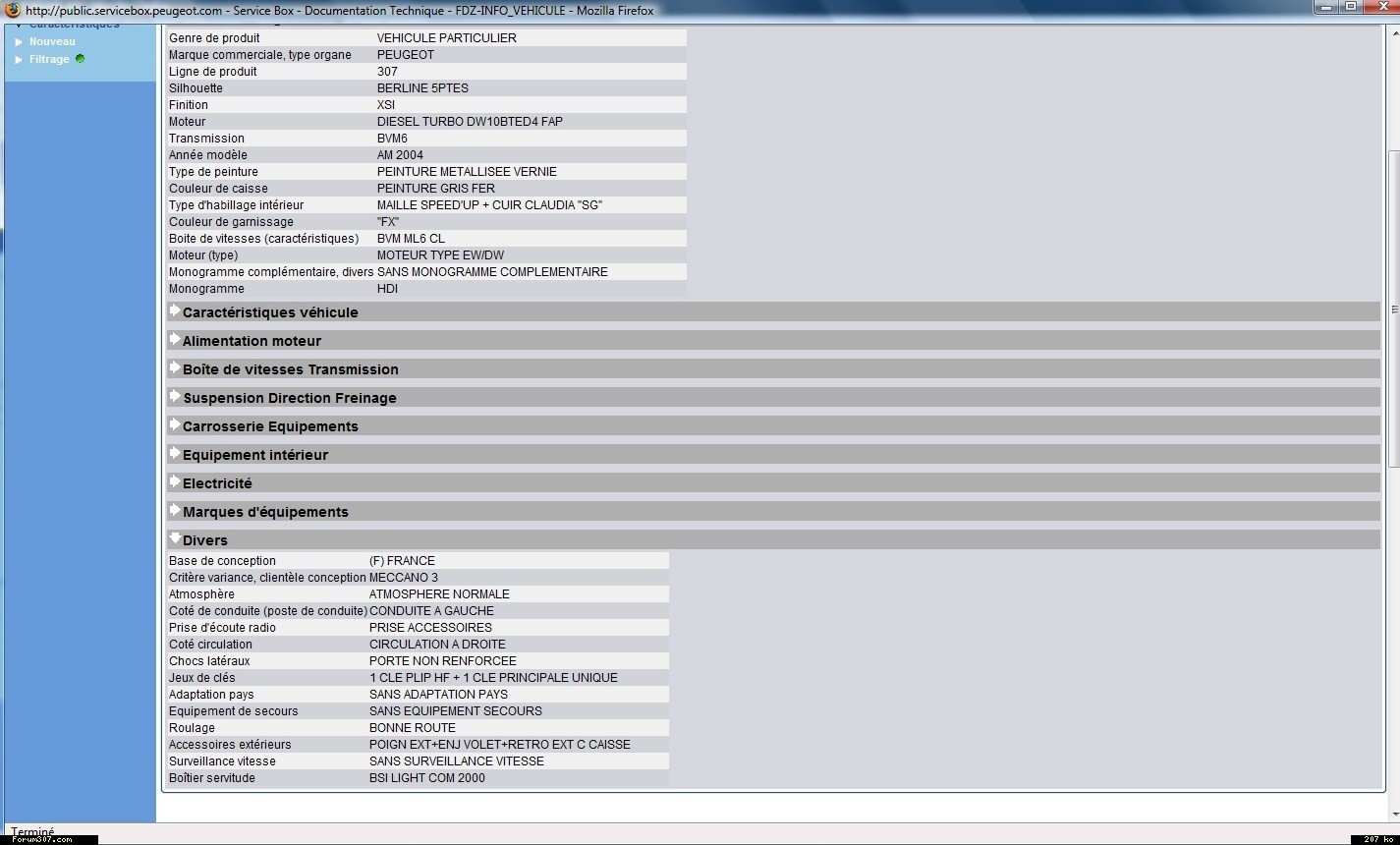This screenshot has height=845, width=1400.
Task: Click the 'Terminé' status bar text
Action: (x=32, y=831)
